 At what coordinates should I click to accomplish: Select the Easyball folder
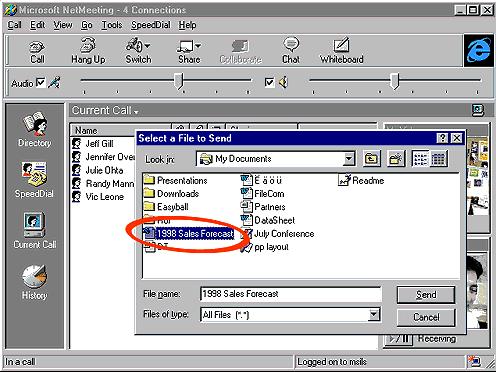(166, 207)
